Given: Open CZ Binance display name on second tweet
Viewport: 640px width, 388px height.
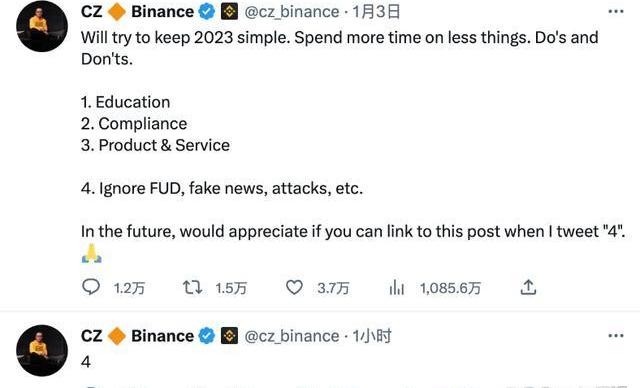Looking at the screenshot, I should 137,336.
